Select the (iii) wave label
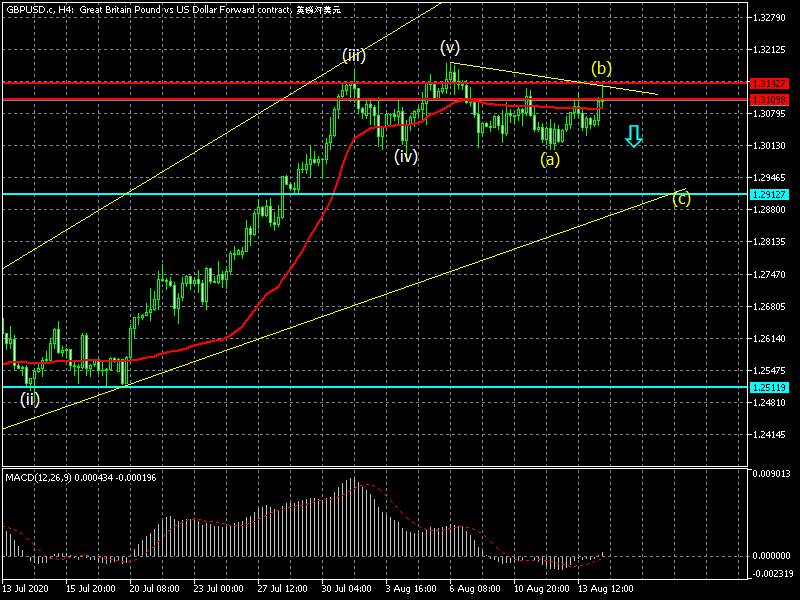Image resolution: width=800 pixels, height=600 pixels. (354, 55)
